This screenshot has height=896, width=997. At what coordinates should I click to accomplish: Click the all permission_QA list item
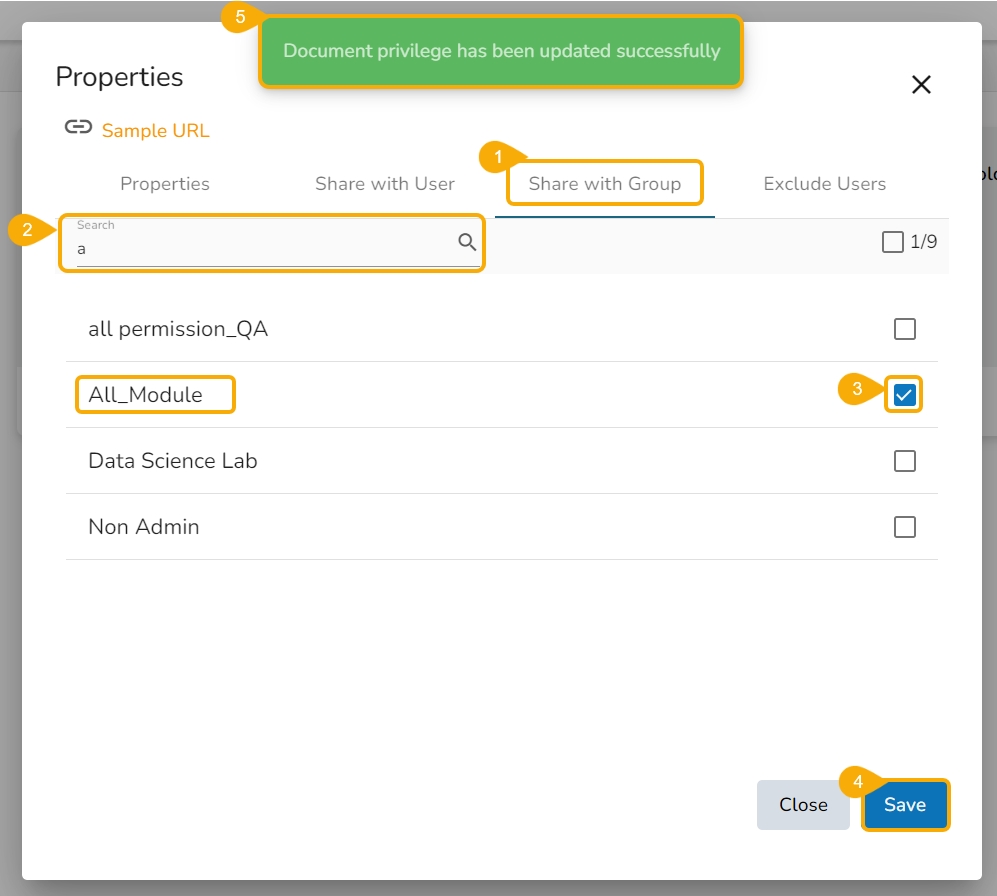coord(178,329)
